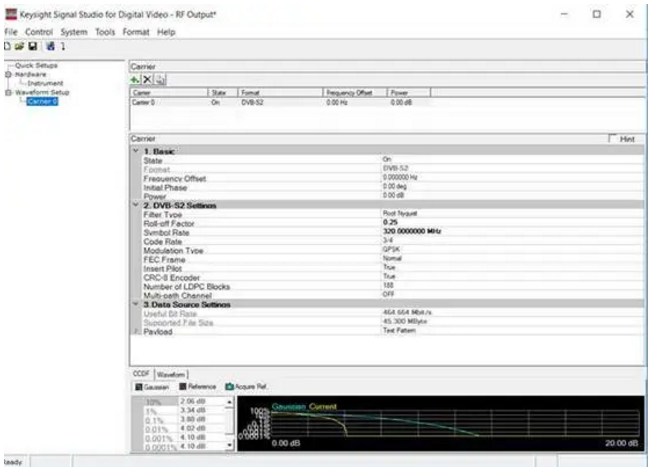The height and width of the screenshot is (467, 649).
Task: Click the Power column header
Action: (409, 92)
